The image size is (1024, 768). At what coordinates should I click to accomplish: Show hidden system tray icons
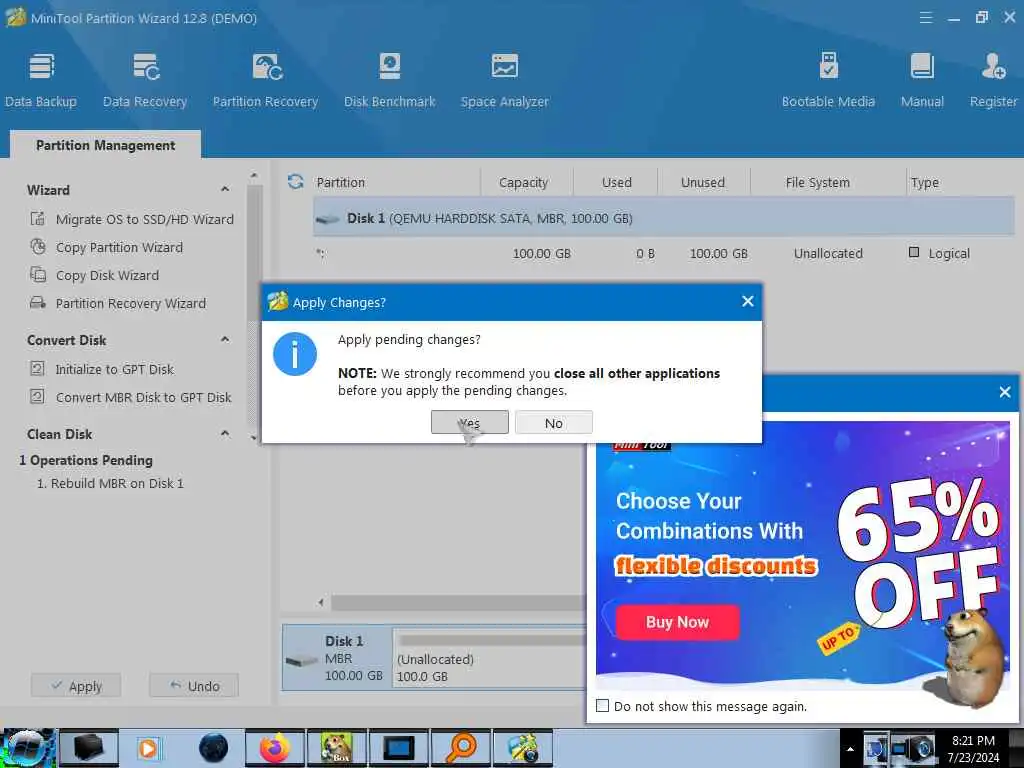[x=850, y=749]
